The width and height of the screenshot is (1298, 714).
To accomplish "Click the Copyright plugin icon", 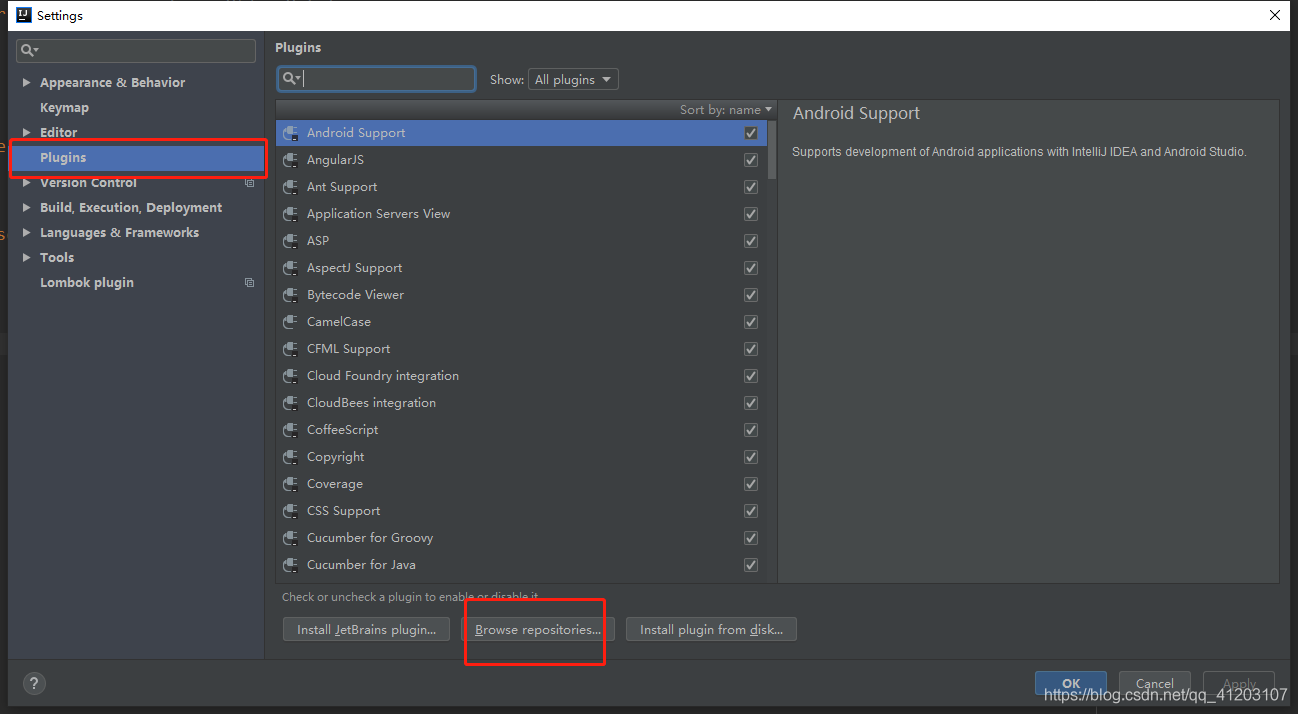I will (291, 457).
